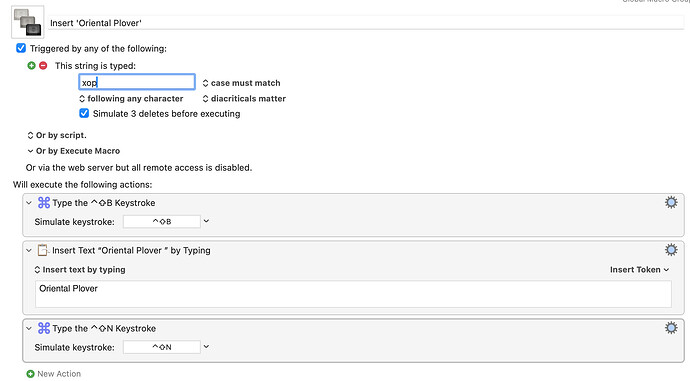
Task: Open the Insert Token menu
Action: pyautogui.click(x=639, y=270)
